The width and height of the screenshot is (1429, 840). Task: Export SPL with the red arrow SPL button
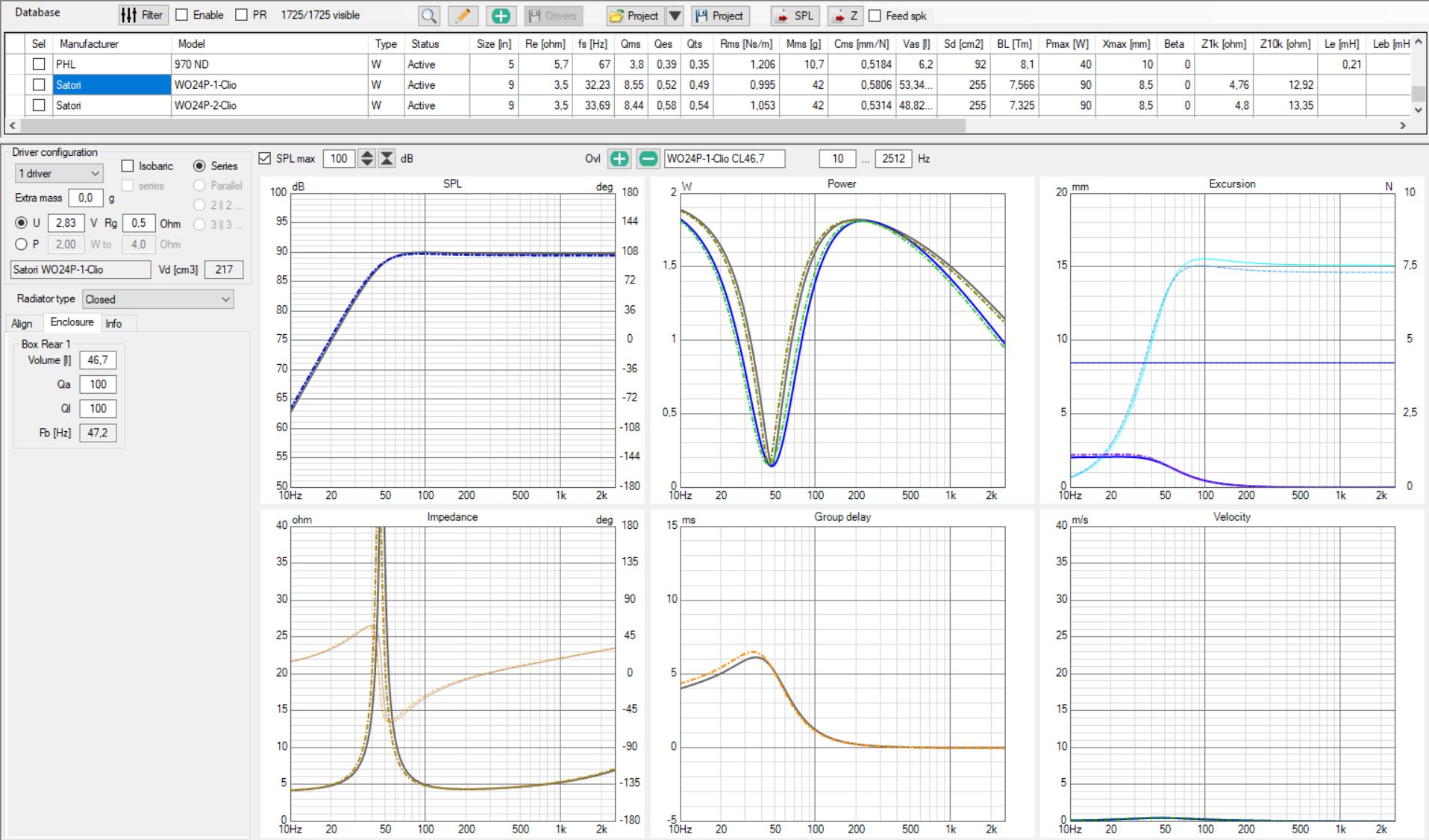click(x=795, y=16)
